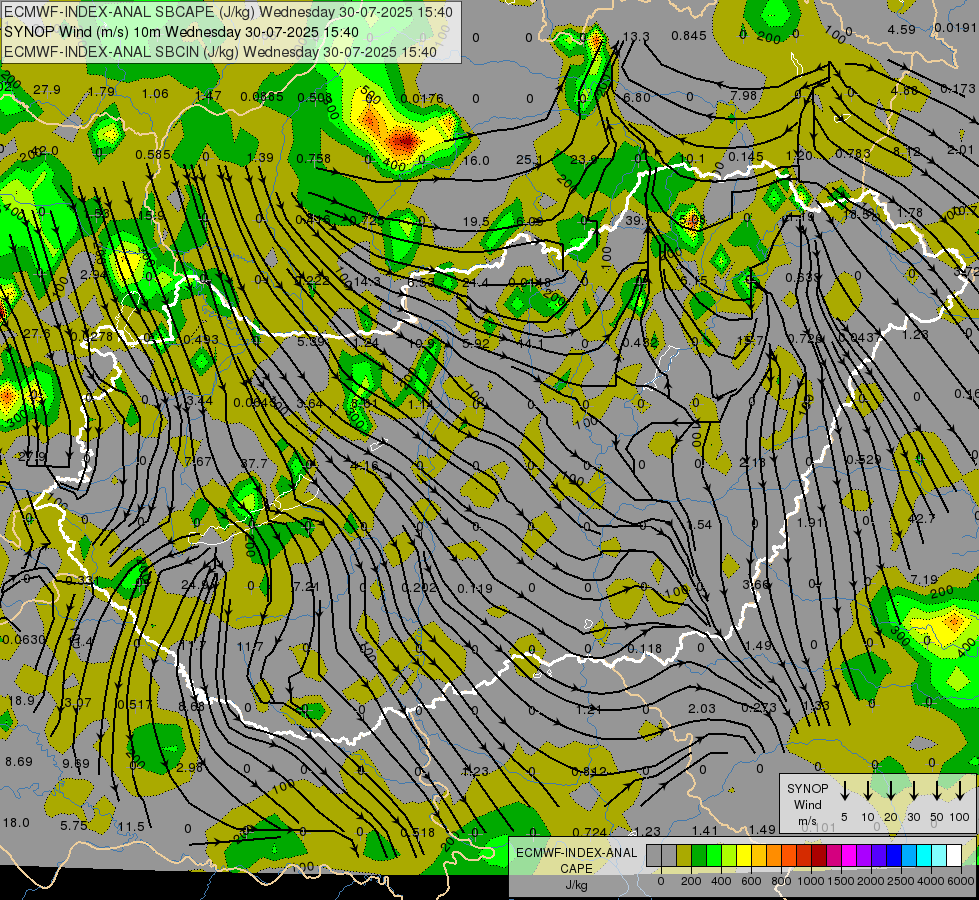Click the 3.66 value on the map
The width and height of the screenshot is (979, 900).
756,585
